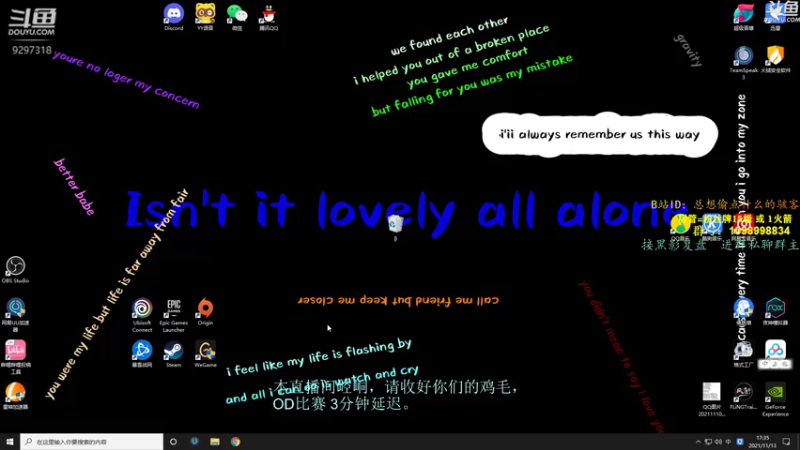Screen dimensions: 800x450
Task: Select the 网易UU加速器 desktop icon
Action: coord(15,315)
